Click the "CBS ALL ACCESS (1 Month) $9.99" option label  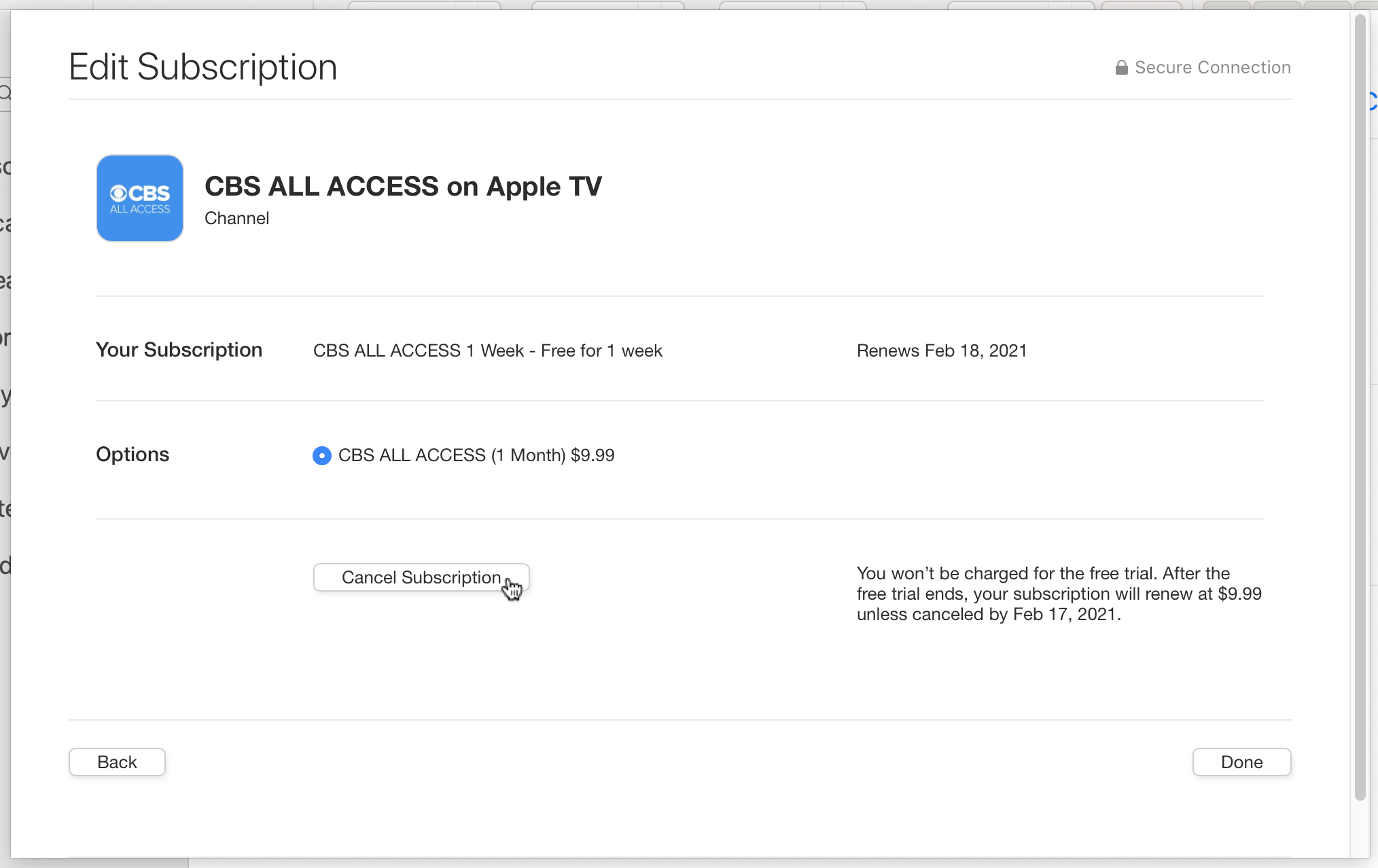coord(476,455)
